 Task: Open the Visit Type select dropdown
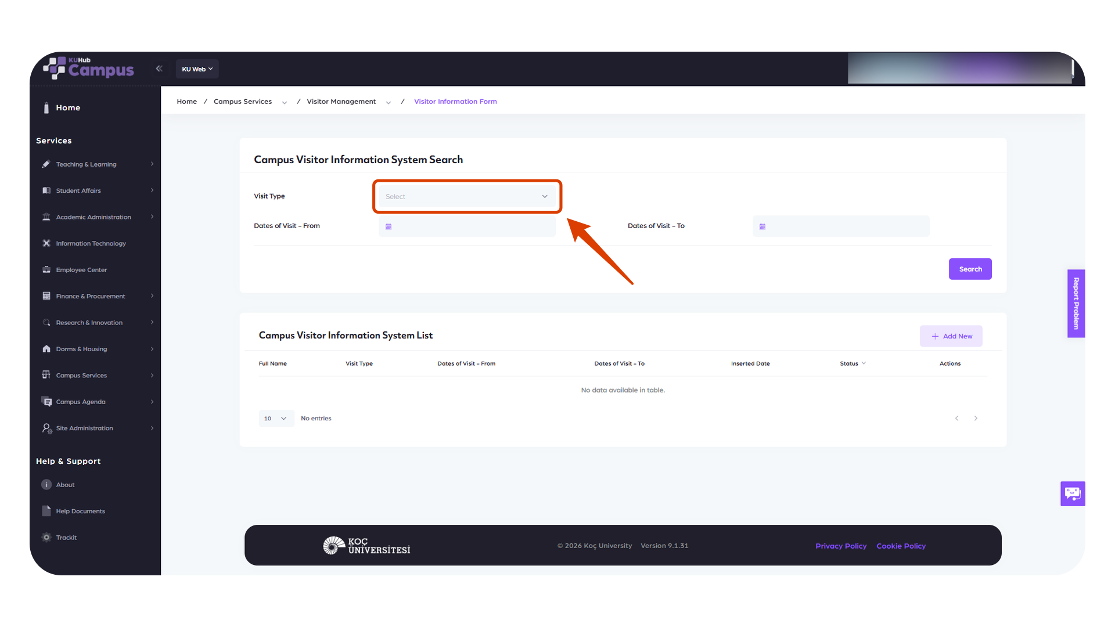[466, 196]
